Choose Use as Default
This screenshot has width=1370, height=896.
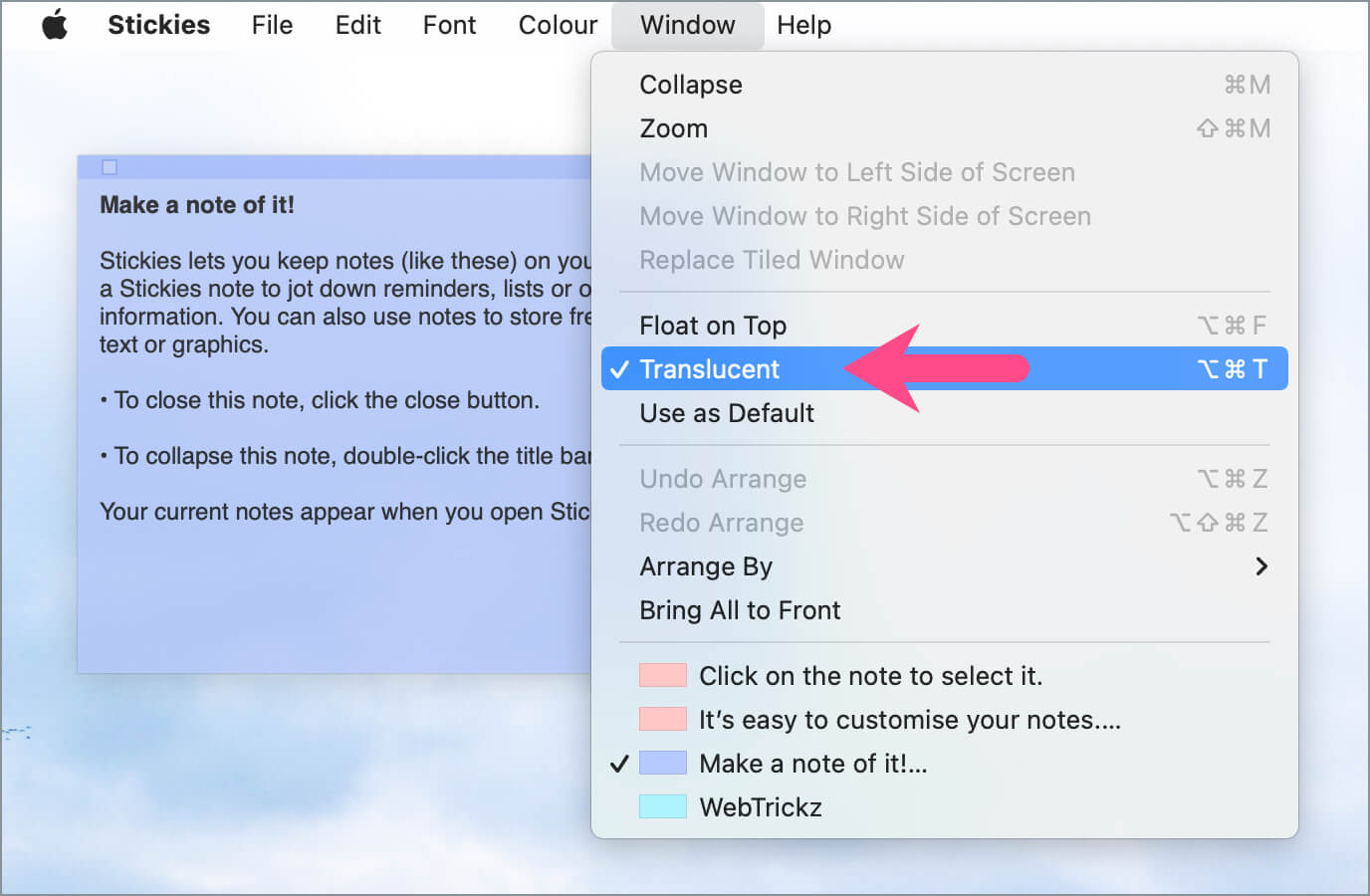[727, 413]
